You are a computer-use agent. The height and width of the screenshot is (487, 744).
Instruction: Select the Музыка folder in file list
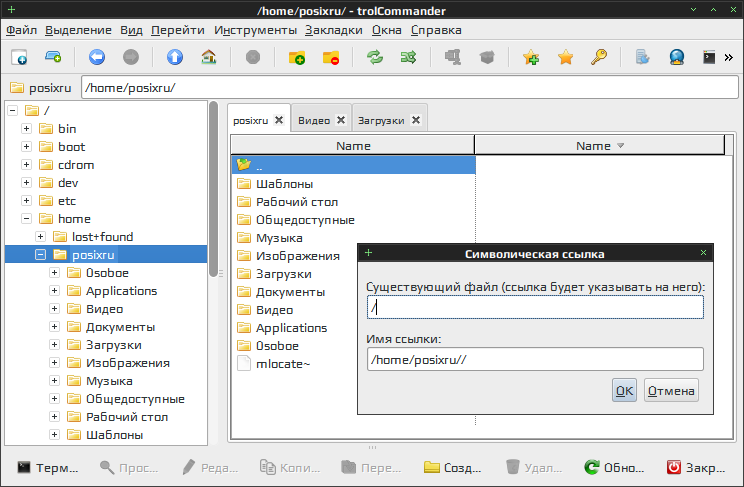[x=279, y=238]
